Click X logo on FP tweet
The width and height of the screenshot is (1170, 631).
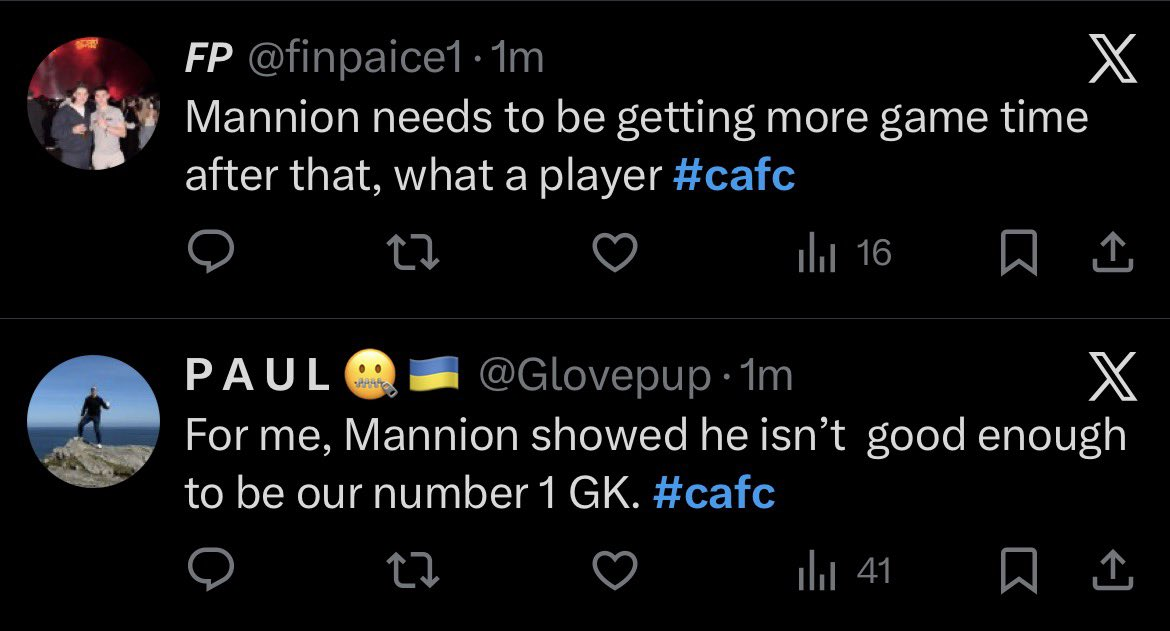pos(1113,58)
